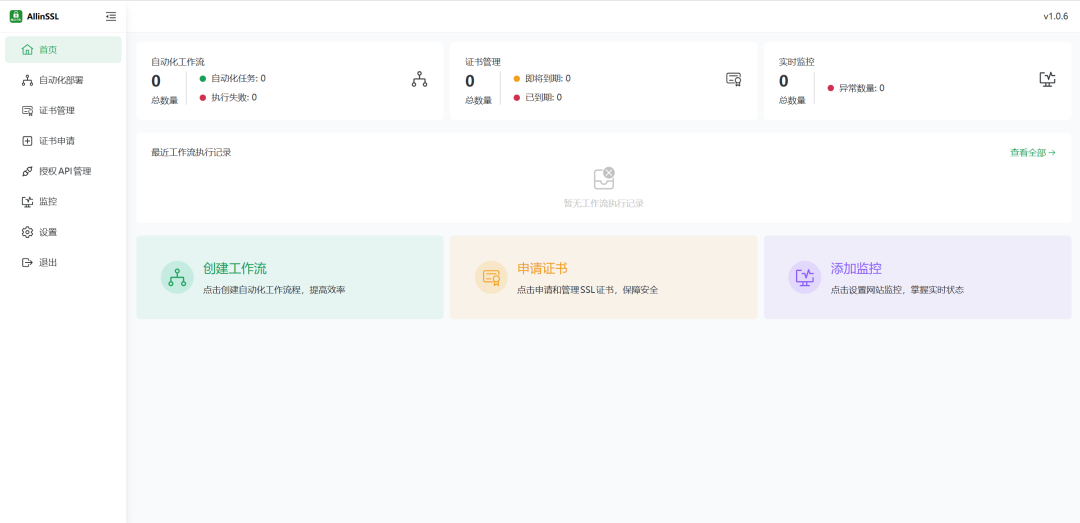Click the AllinSSL brand name

[43, 17]
